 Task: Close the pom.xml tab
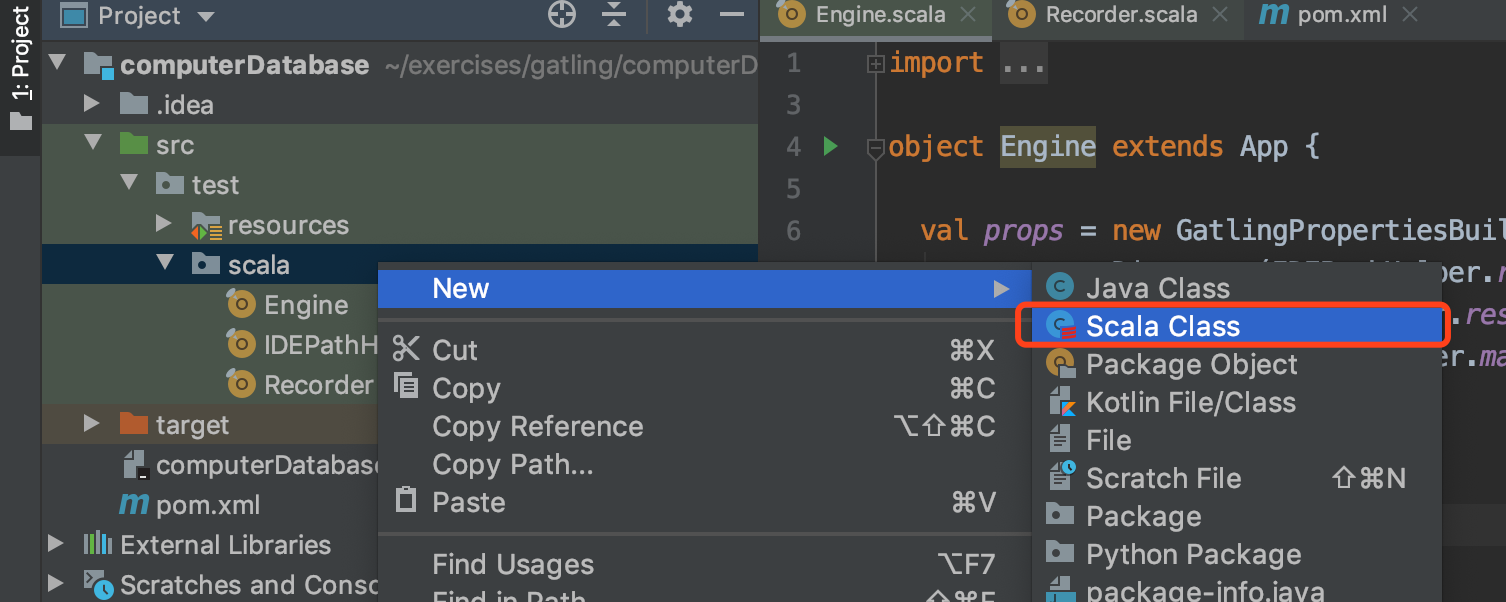[1410, 15]
